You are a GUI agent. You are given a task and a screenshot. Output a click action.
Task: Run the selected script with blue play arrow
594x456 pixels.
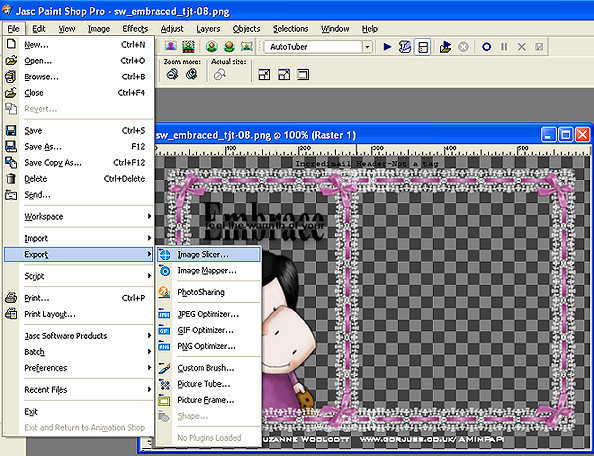tap(387, 47)
